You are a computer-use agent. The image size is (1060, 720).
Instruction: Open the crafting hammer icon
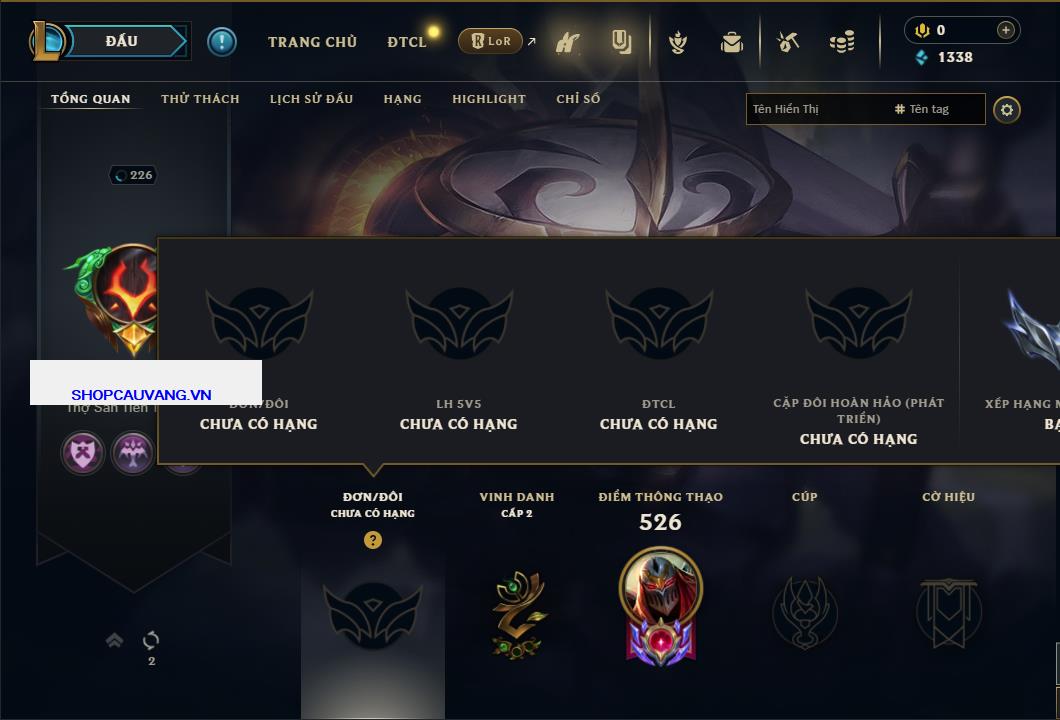coord(788,42)
